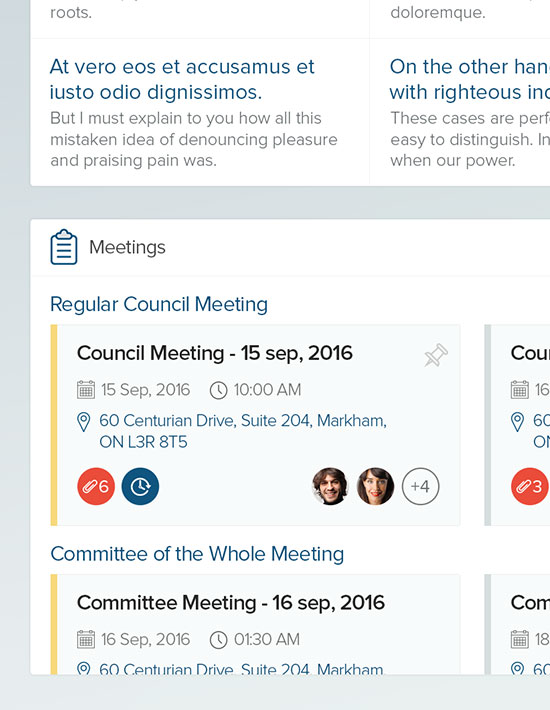Open the Committee of the Whole Meeting link
The width and height of the screenshot is (550, 710).
(197, 554)
